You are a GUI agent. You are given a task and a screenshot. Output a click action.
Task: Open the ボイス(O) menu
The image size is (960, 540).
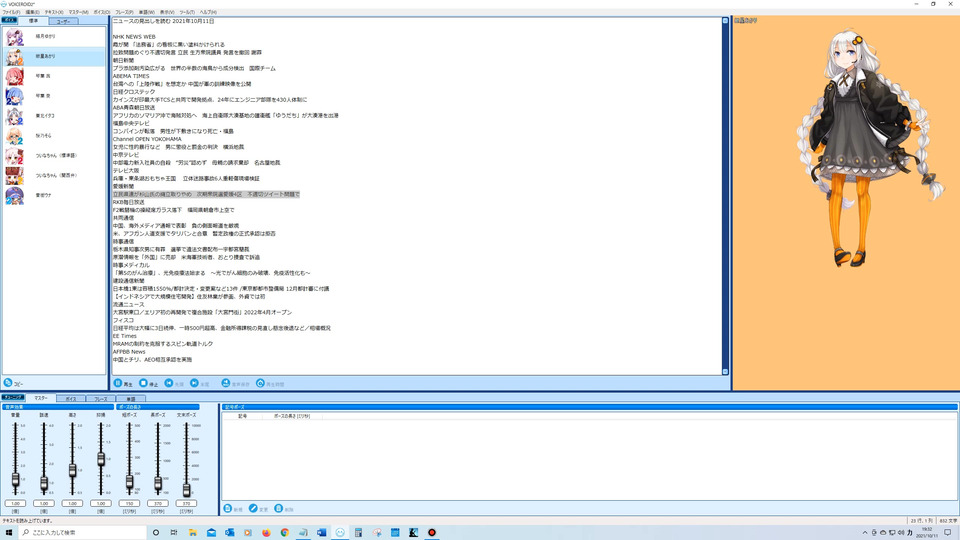click(x=102, y=12)
